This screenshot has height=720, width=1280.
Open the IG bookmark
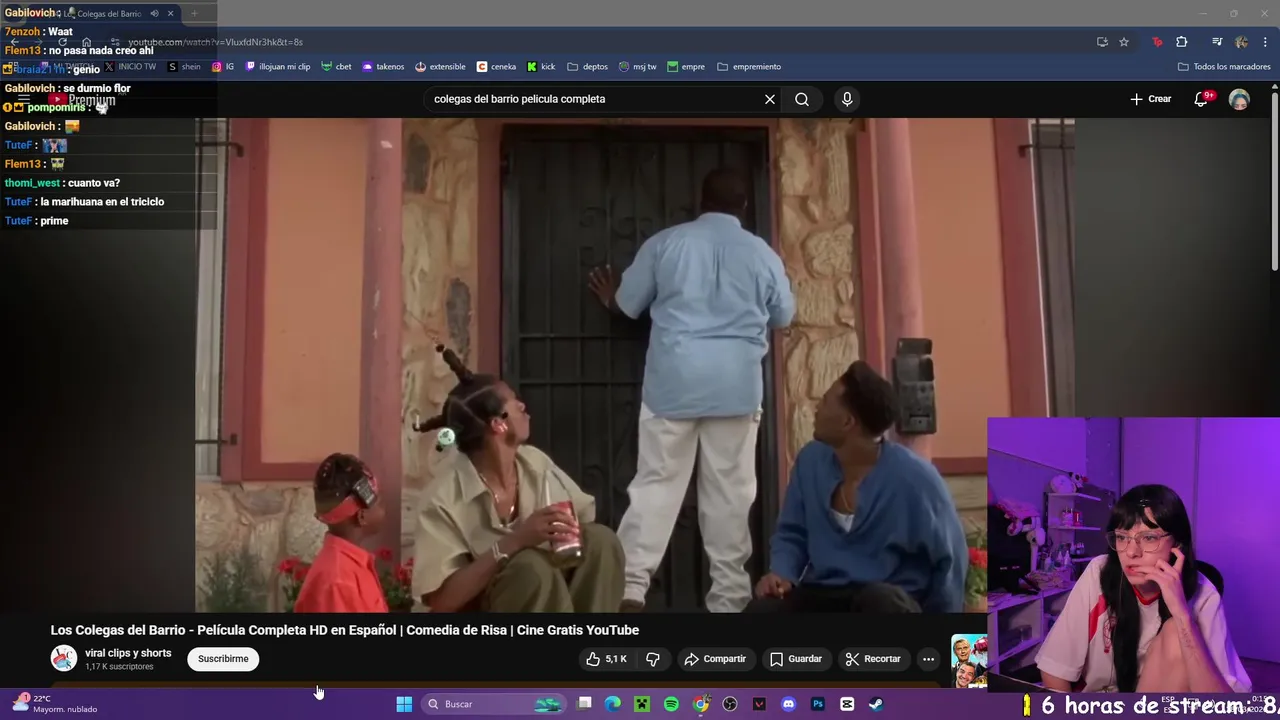pos(223,67)
